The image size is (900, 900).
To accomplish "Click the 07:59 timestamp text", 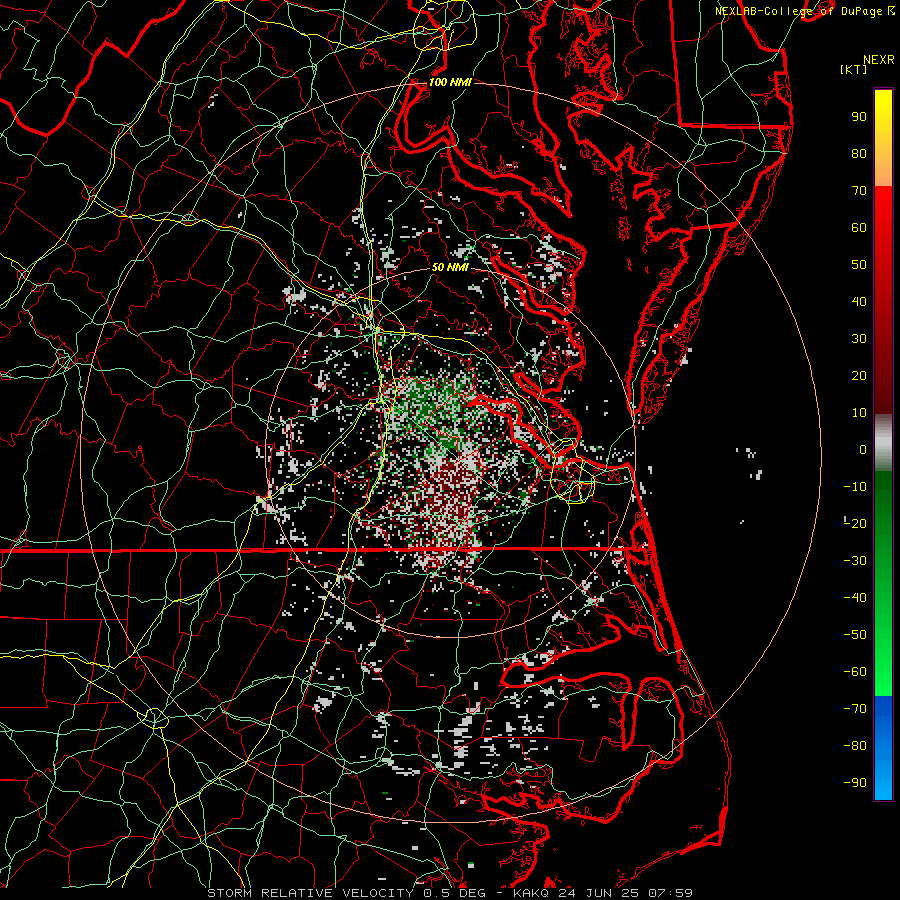I will click(x=670, y=893).
